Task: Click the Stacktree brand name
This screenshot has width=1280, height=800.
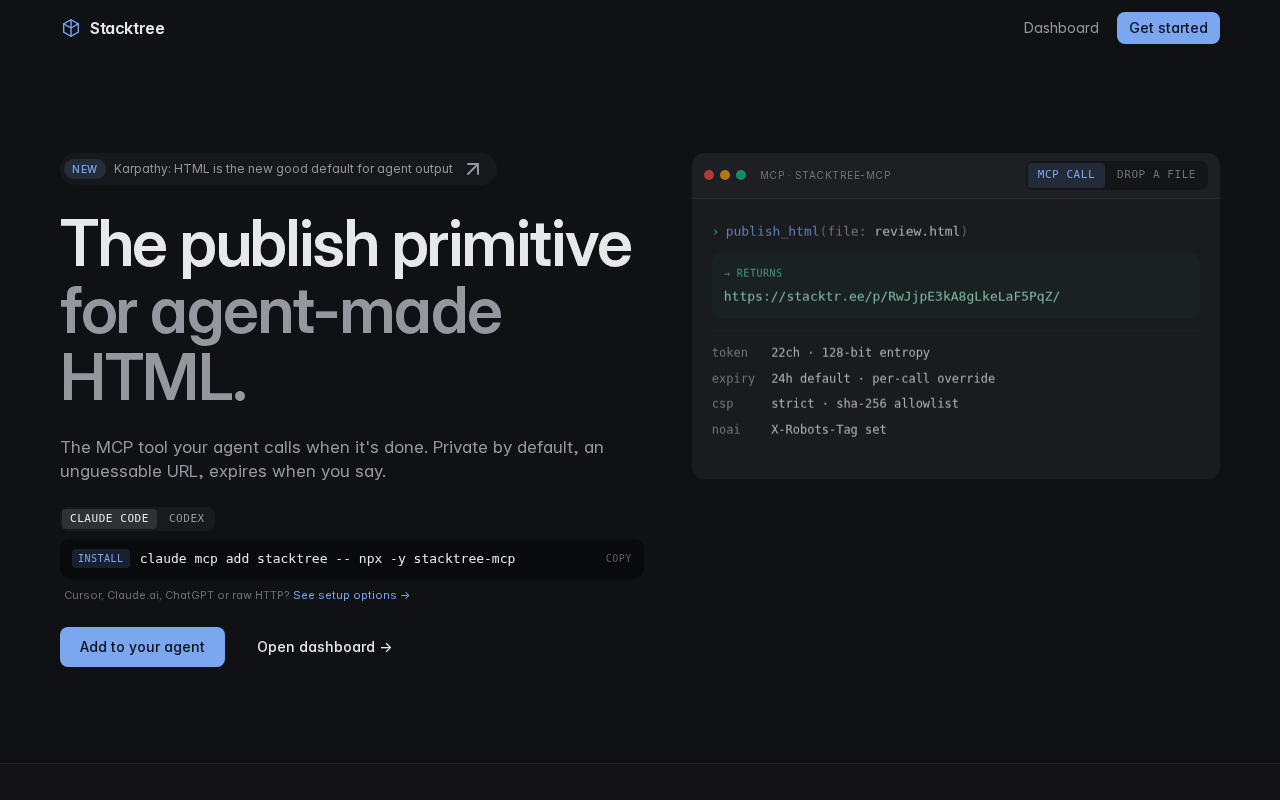Action: pos(127,28)
